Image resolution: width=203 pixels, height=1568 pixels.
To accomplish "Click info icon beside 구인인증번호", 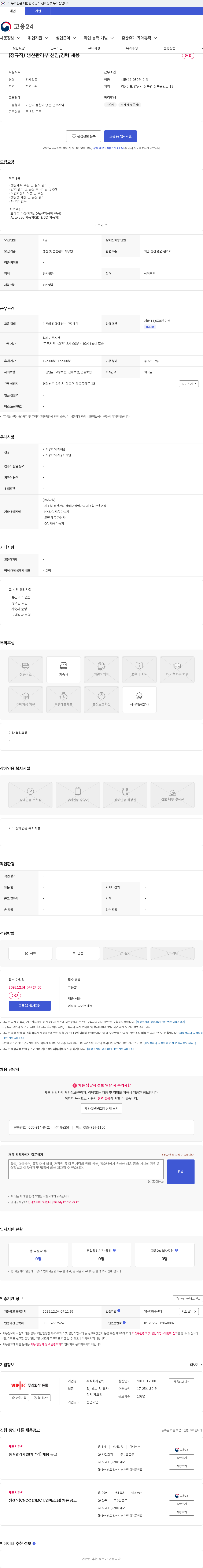I will [x=124, y=1322].
